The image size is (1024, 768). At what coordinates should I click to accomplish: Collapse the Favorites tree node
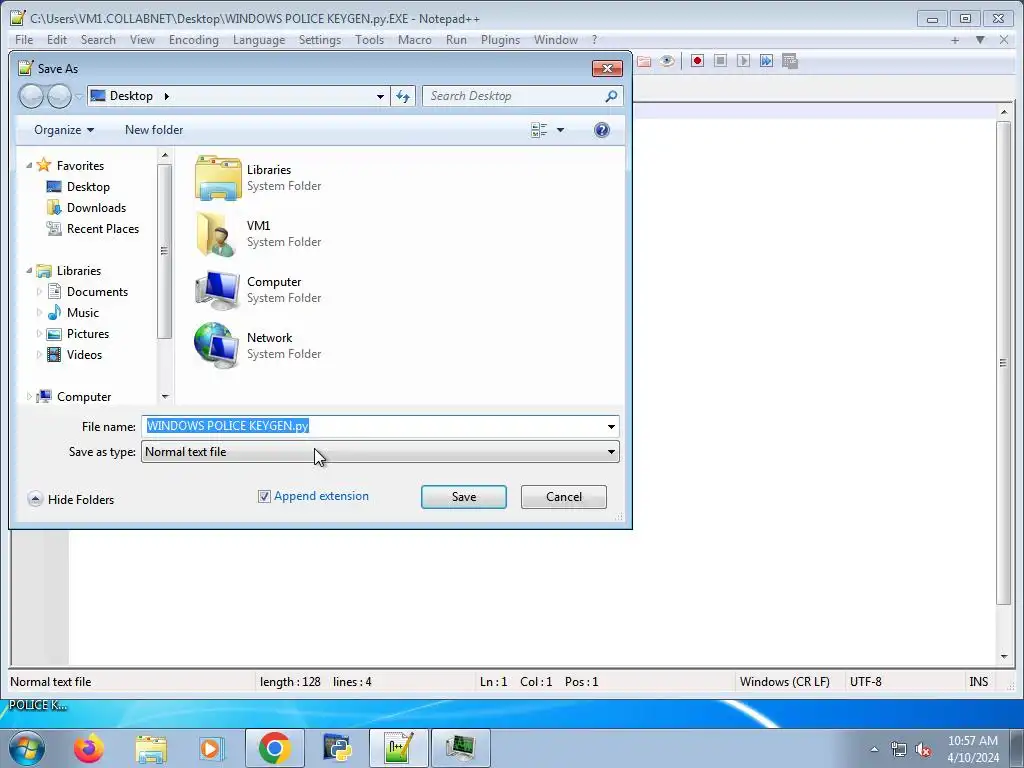[29, 166]
